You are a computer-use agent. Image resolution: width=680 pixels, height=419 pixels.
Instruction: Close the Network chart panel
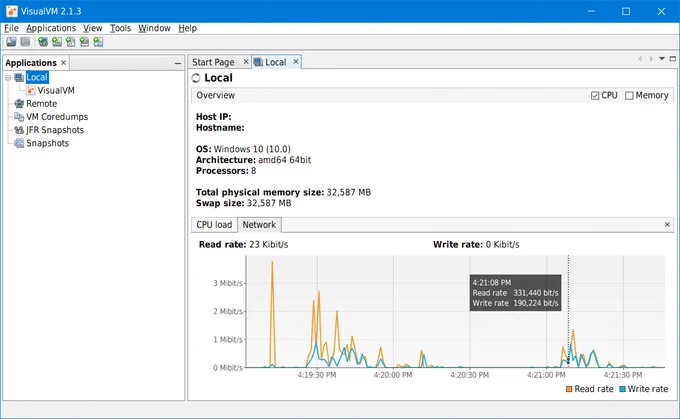point(667,225)
